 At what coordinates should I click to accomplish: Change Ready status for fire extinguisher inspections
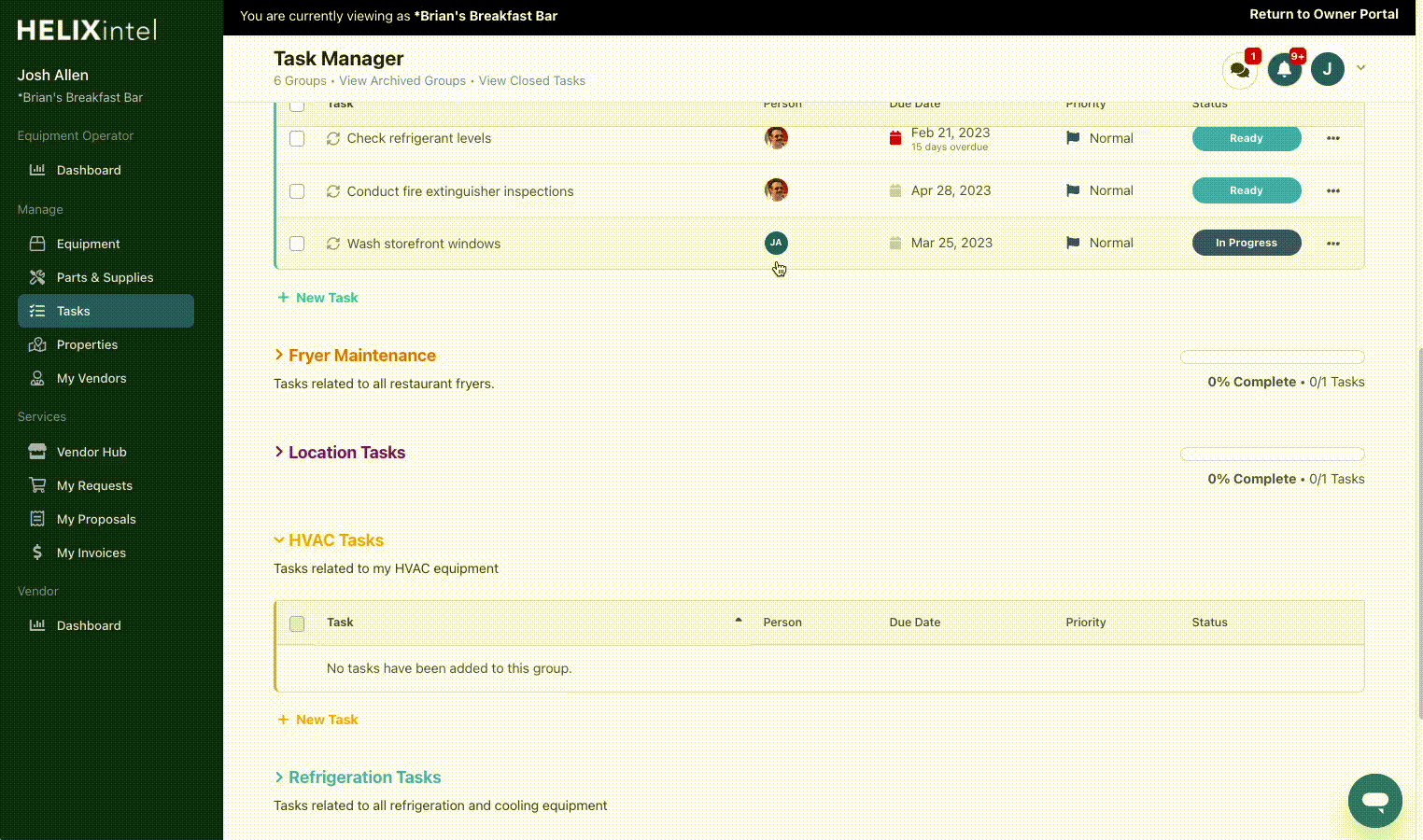[x=1247, y=190]
